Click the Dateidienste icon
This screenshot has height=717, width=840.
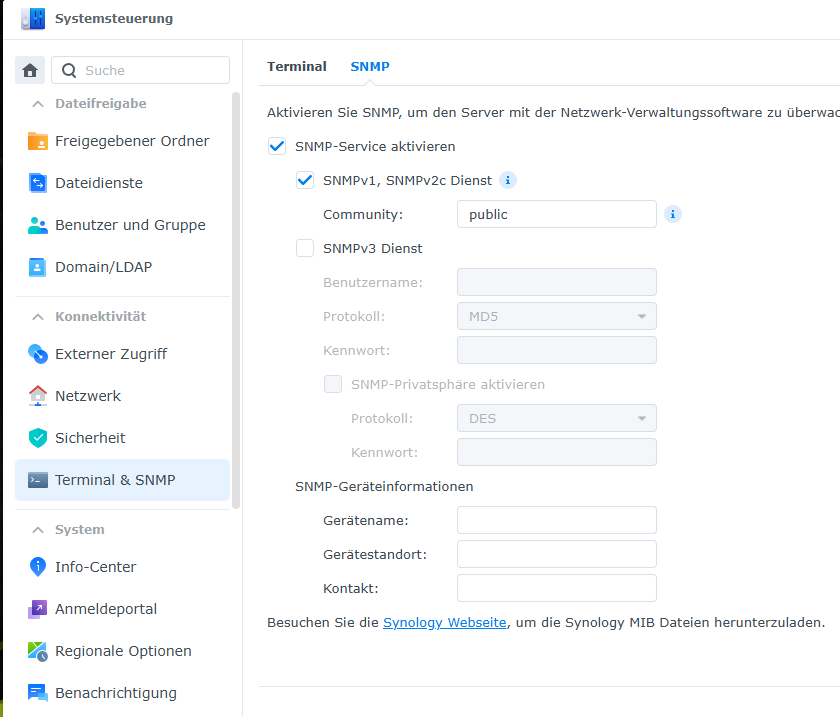pos(38,183)
